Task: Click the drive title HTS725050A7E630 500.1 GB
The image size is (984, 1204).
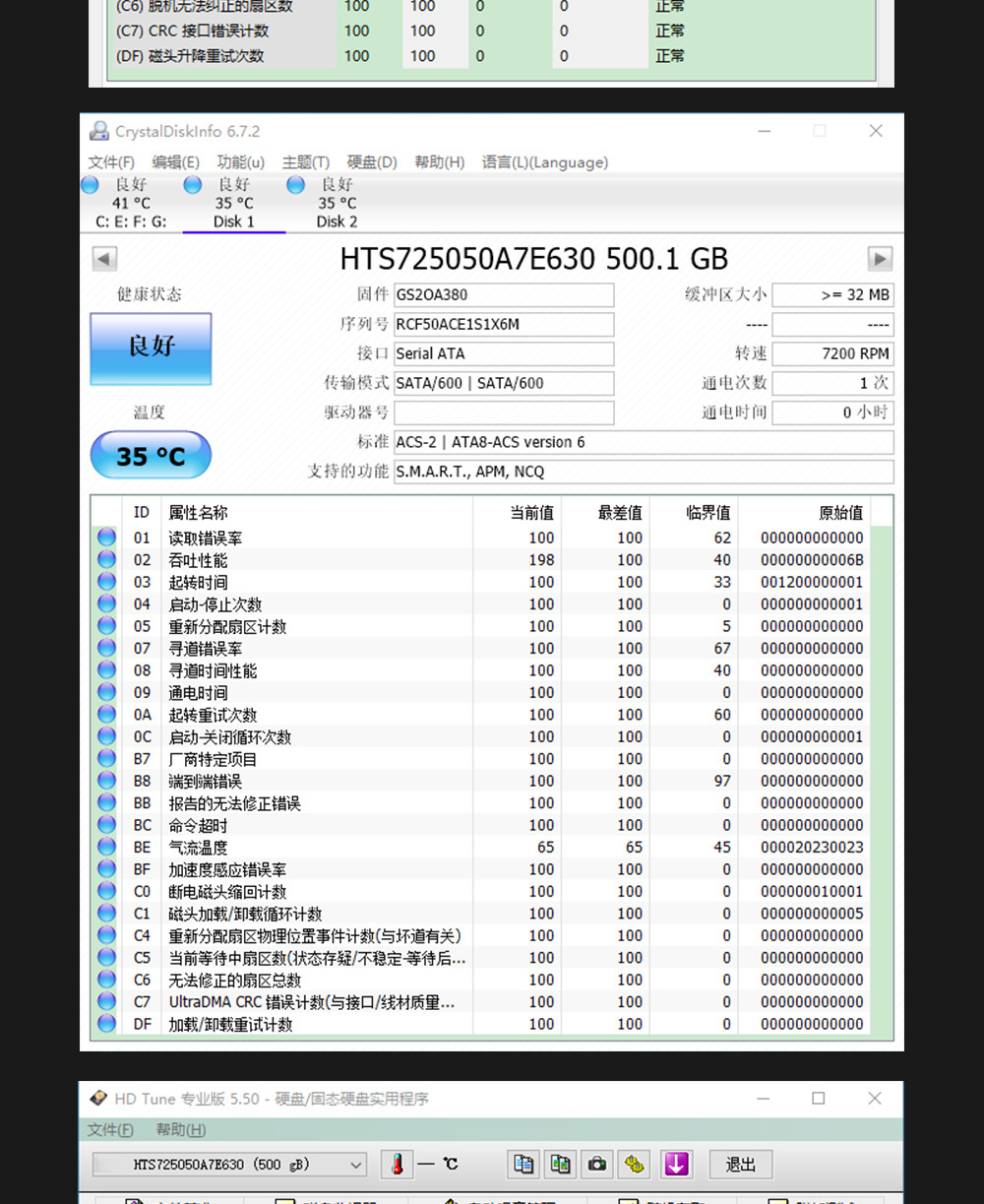Action: click(533, 259)
